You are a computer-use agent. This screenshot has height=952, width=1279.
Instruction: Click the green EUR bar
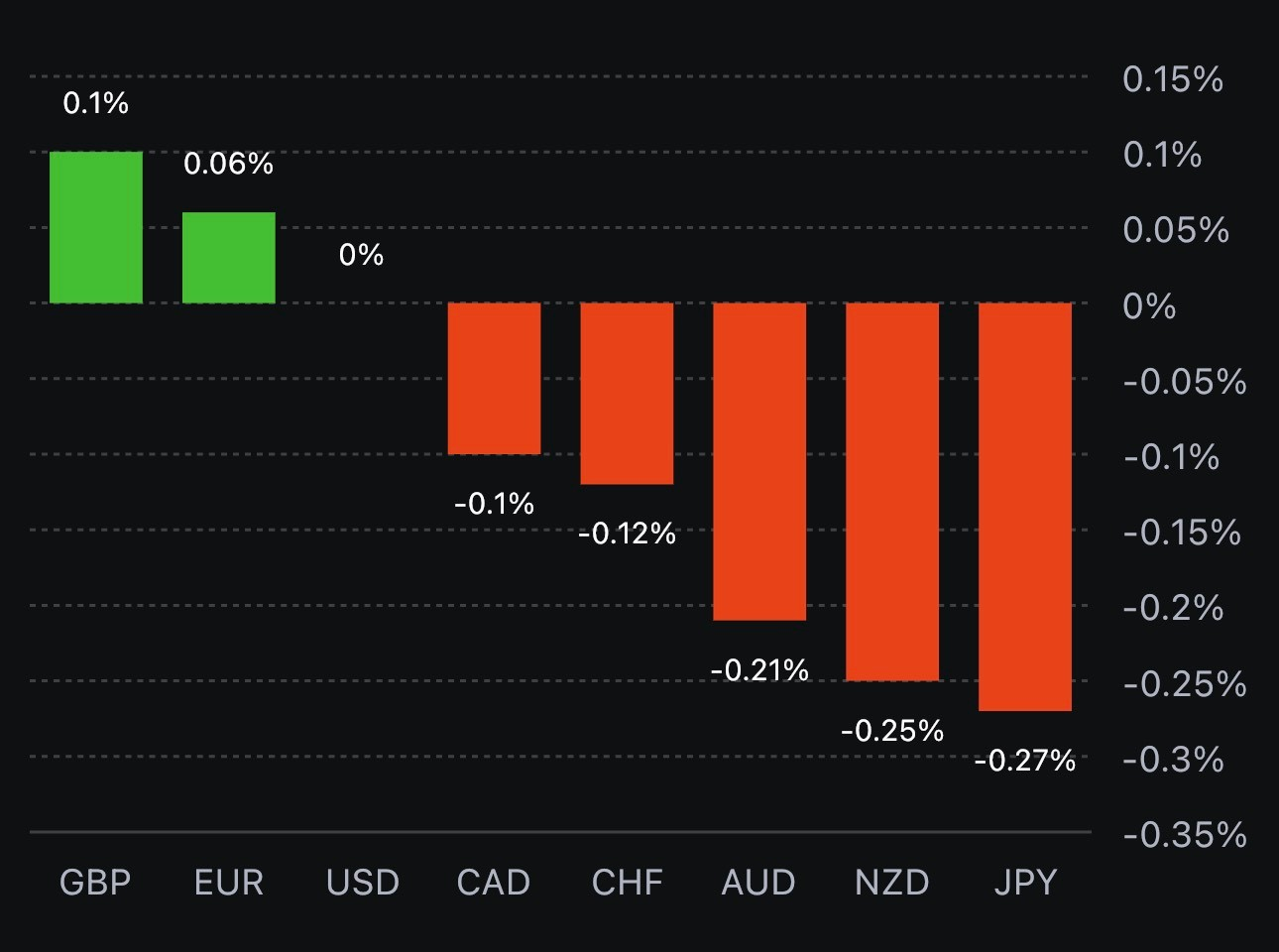pyautogui.click(x=229, y=258)
